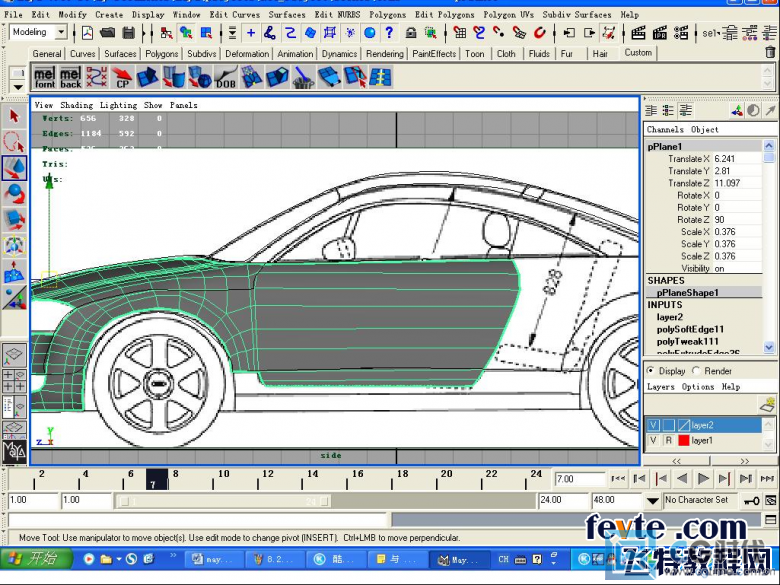Switch to the Custom shelf tab
Image resolution: width=780 pixels, height=585 pixels.
pyautogui.click(x=638, y=53)
